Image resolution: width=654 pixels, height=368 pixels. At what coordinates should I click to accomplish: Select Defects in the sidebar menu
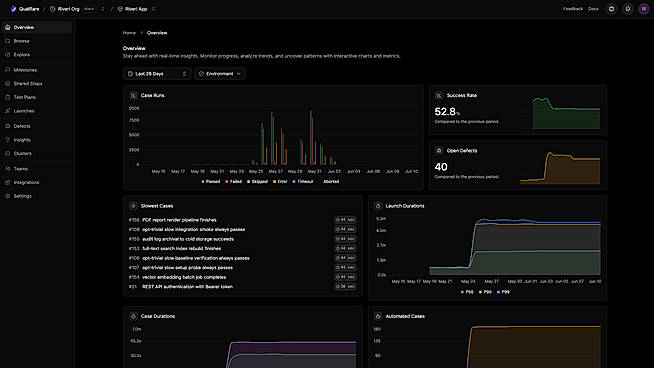coord(37,126)
